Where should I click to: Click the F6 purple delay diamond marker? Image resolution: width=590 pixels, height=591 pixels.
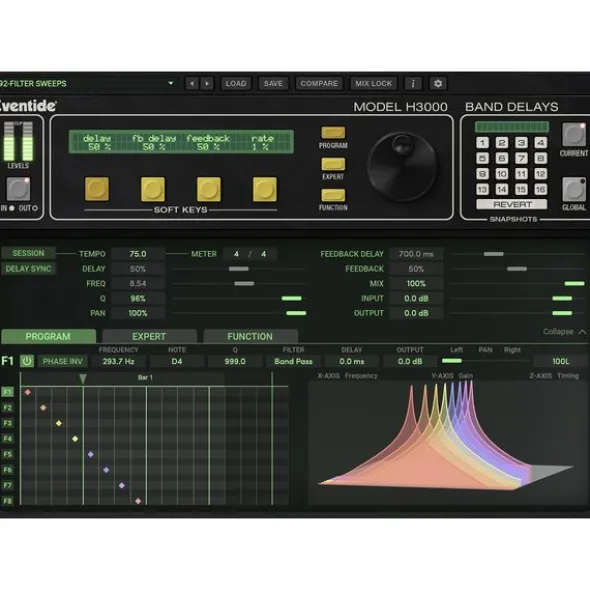point(106,470)
